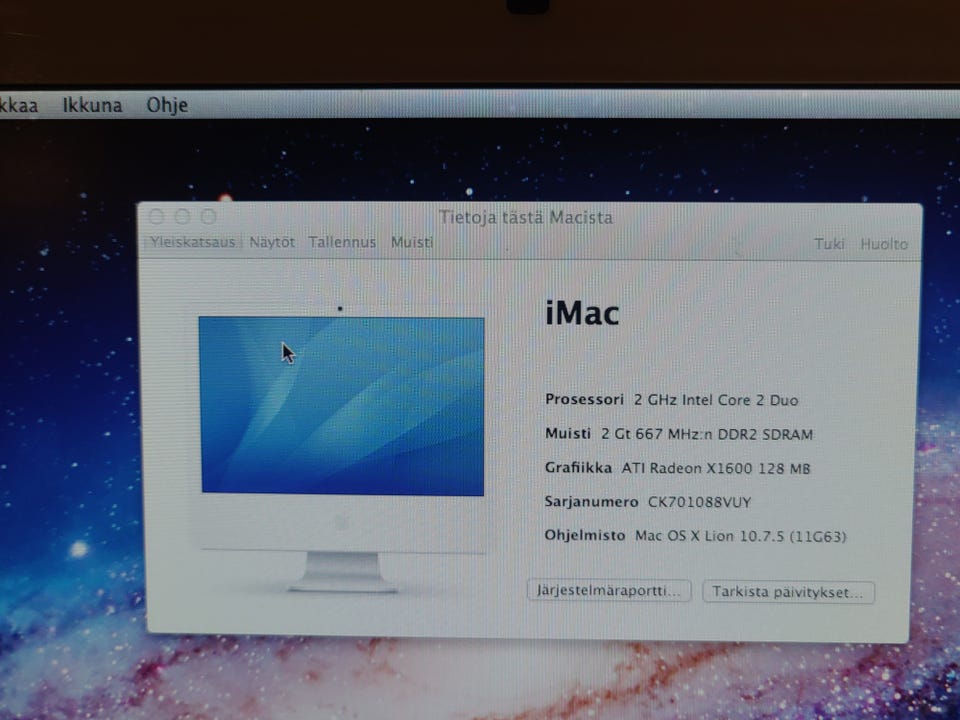Open the Ohje help menu
960x720 pixels.
167,105
